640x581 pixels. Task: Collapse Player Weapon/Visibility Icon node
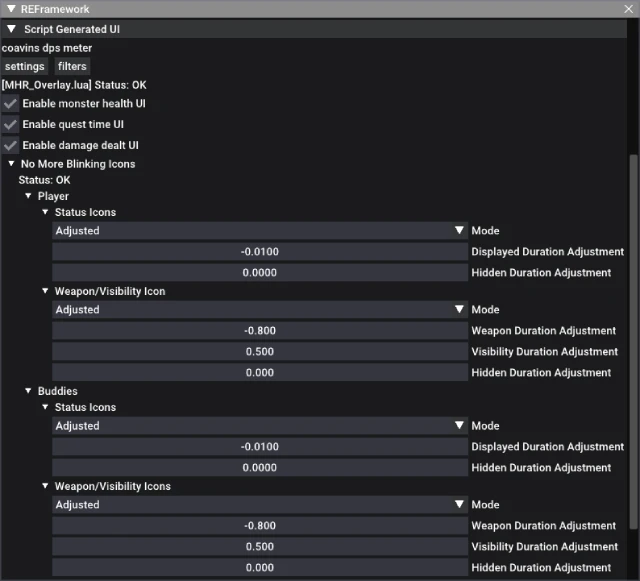click(x=45, y=291)
